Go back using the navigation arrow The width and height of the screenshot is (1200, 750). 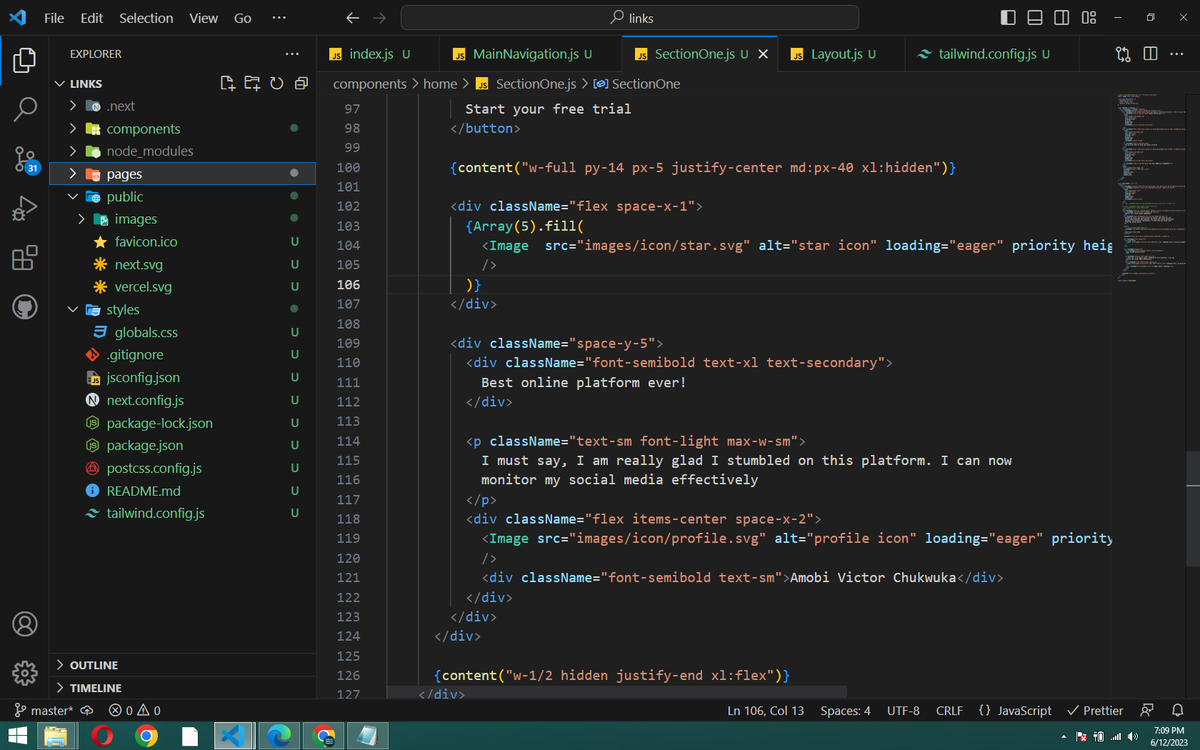point(352,18)
